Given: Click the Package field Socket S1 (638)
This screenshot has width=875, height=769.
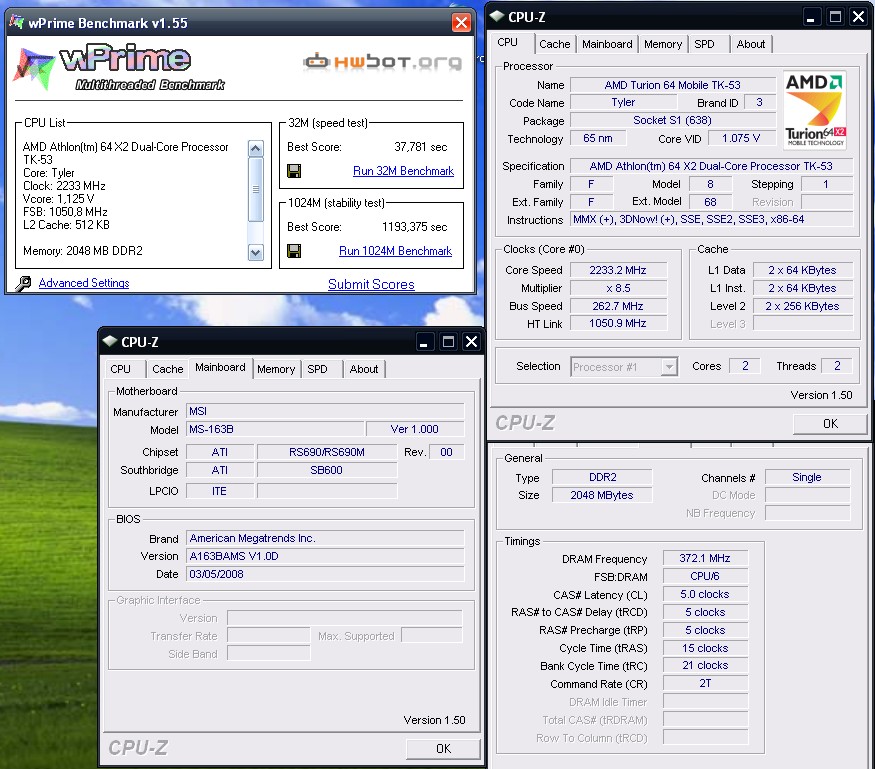Looking at the screenshot, I should [672, 120].
